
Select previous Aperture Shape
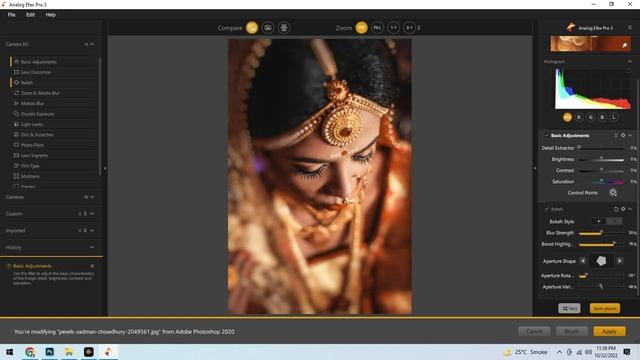[583, 261]
